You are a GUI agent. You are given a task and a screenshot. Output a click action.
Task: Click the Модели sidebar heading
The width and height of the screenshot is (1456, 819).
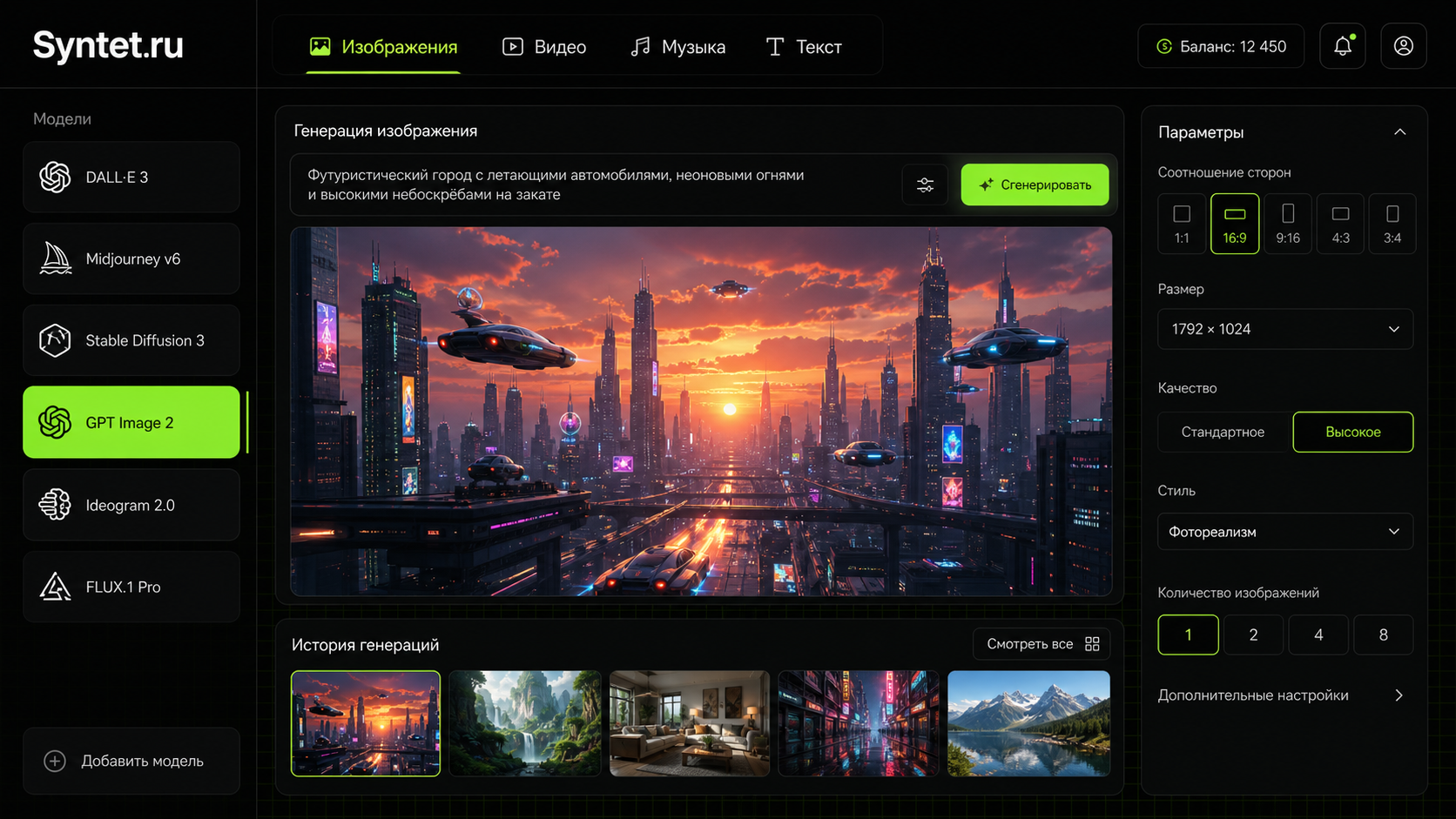[62, 118]
